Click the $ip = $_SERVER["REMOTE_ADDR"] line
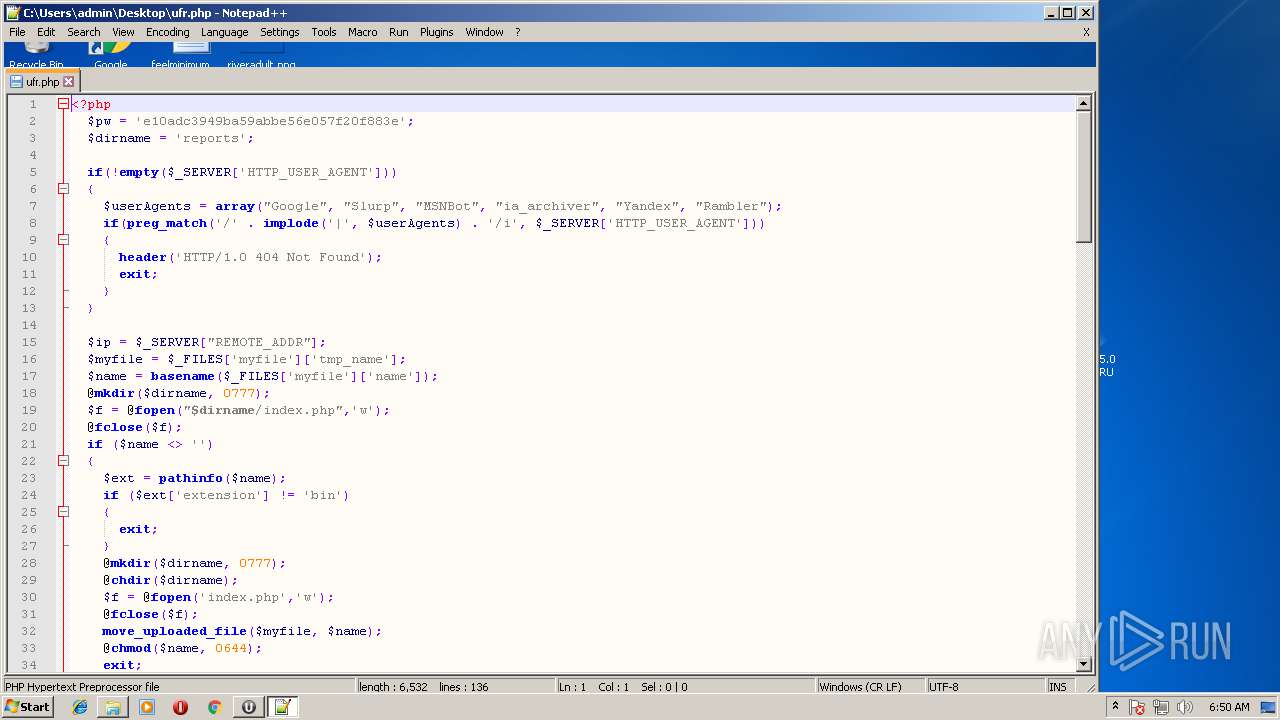 click(206, 342)
